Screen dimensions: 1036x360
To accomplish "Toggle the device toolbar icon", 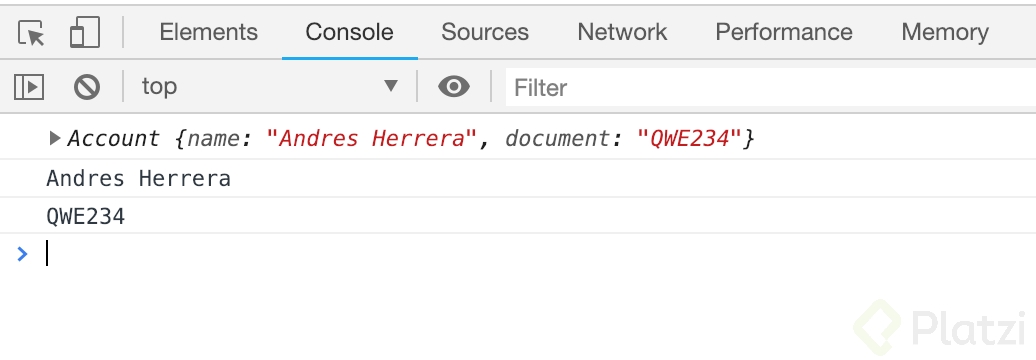I will [85, 32].
